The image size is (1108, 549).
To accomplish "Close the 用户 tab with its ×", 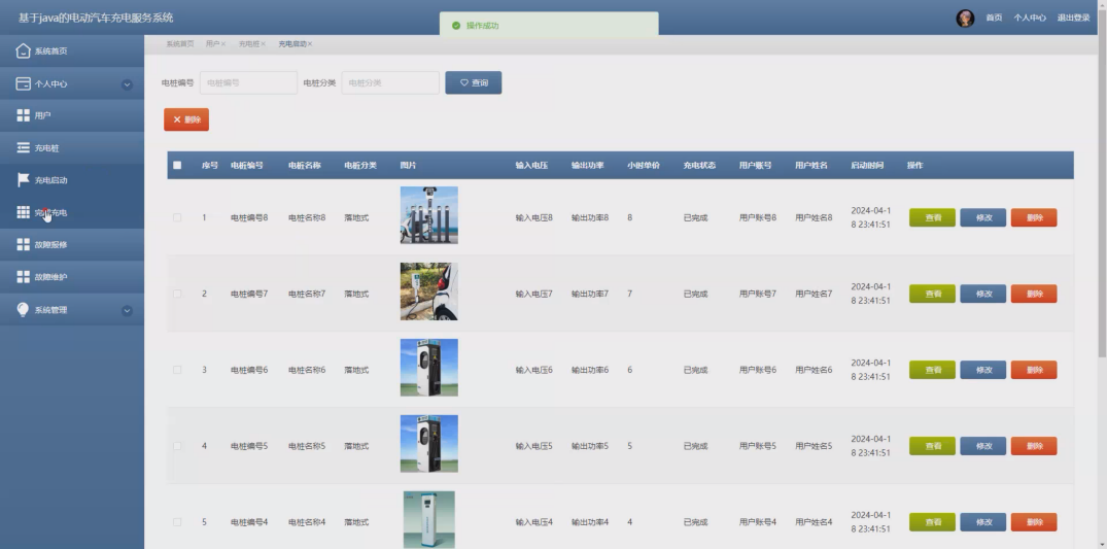I will pyautogui.click(x=223, y=44).
